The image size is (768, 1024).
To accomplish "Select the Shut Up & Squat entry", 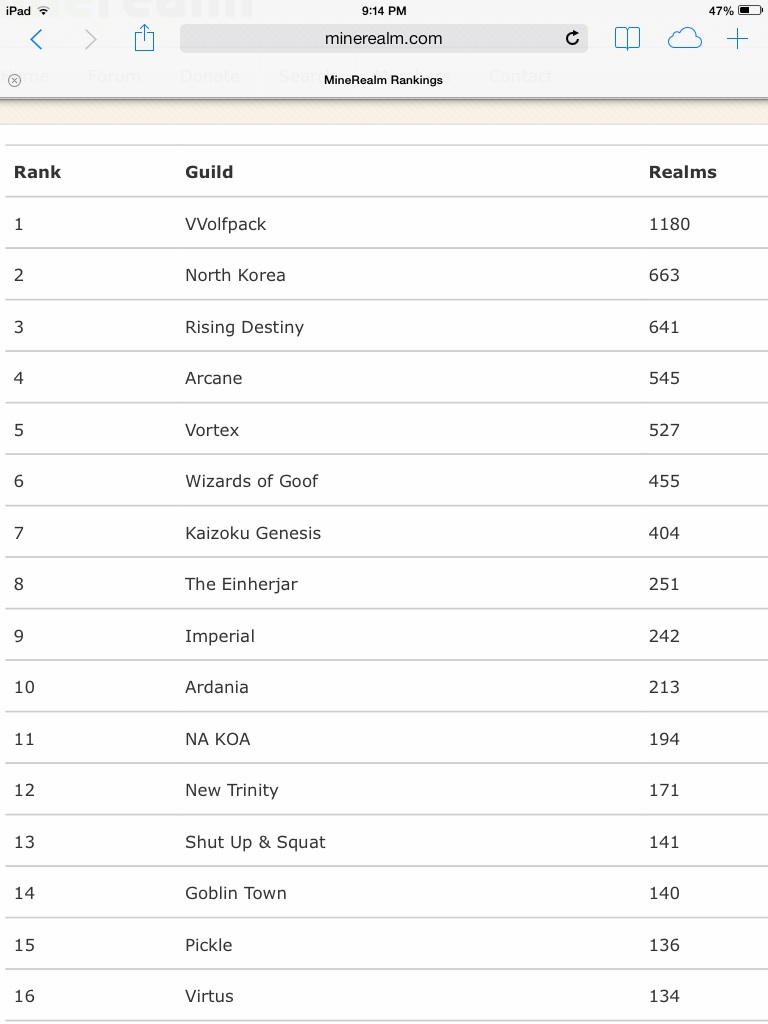I will [x=255, y=842].
